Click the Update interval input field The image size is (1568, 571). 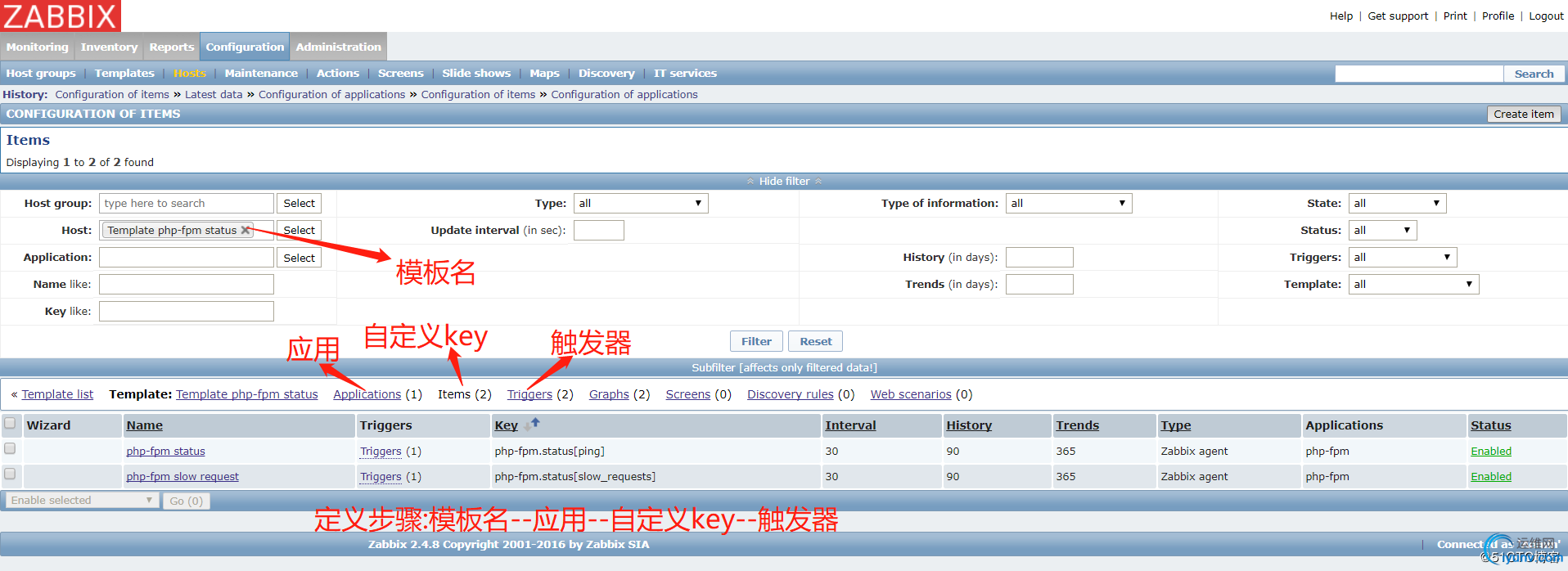click(599, 230)
